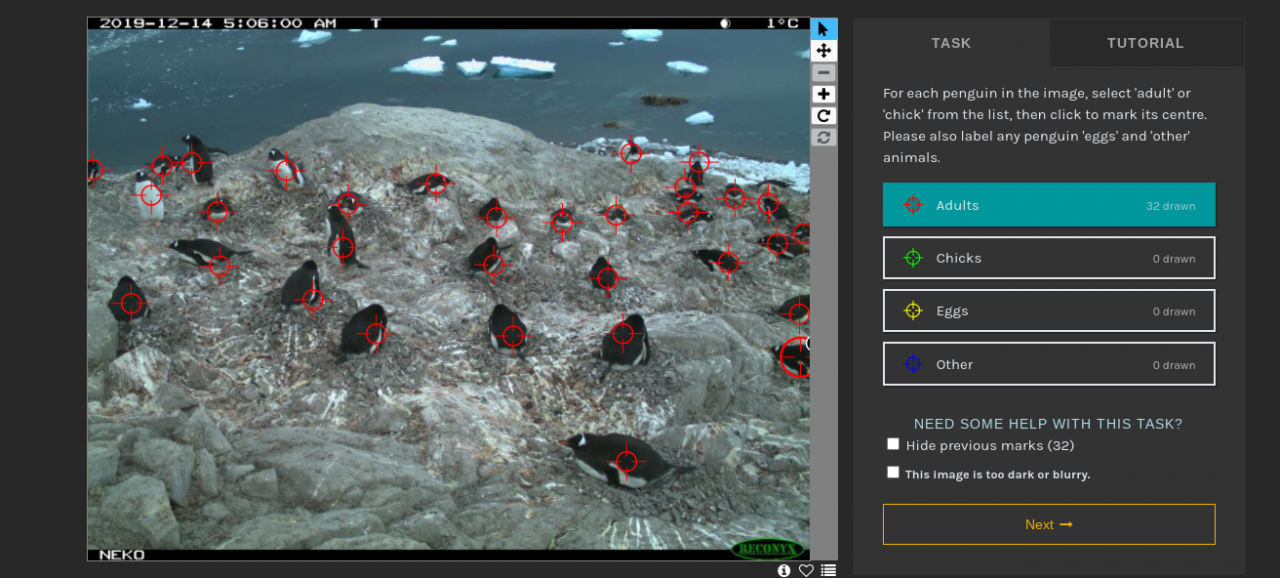Check 'This image is too dark or blurry'
This screenshot has height=578, width=1280.
[893, 472]
